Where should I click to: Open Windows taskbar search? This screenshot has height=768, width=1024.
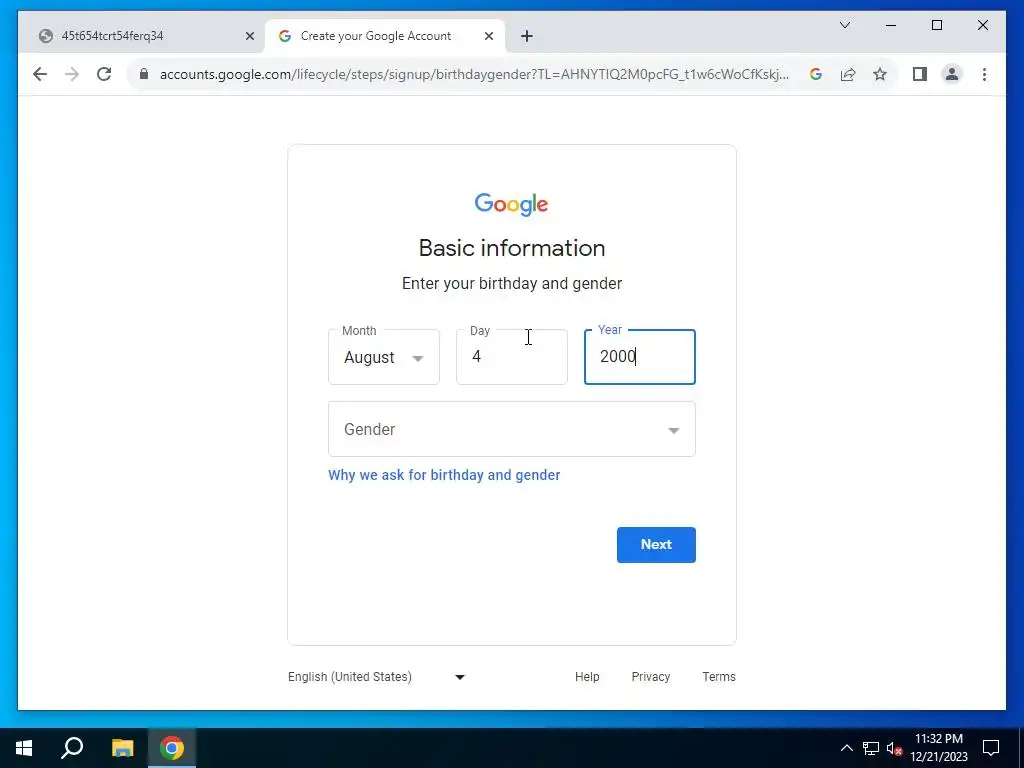72,748
